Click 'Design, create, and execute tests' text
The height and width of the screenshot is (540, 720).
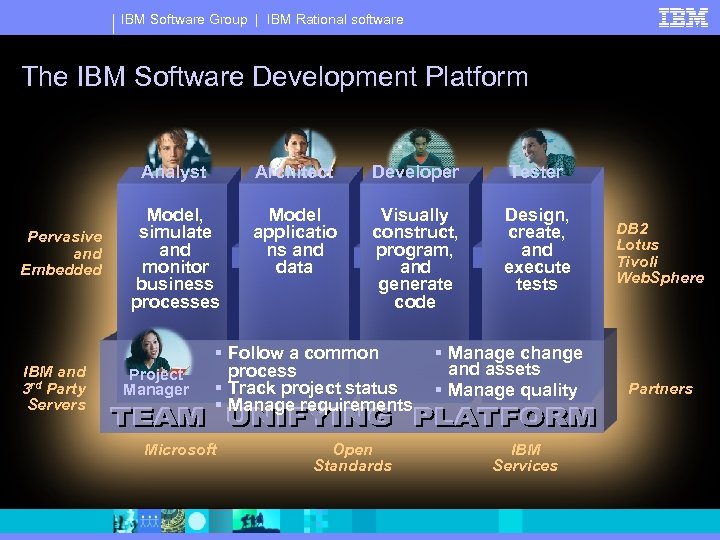[537, 249]
